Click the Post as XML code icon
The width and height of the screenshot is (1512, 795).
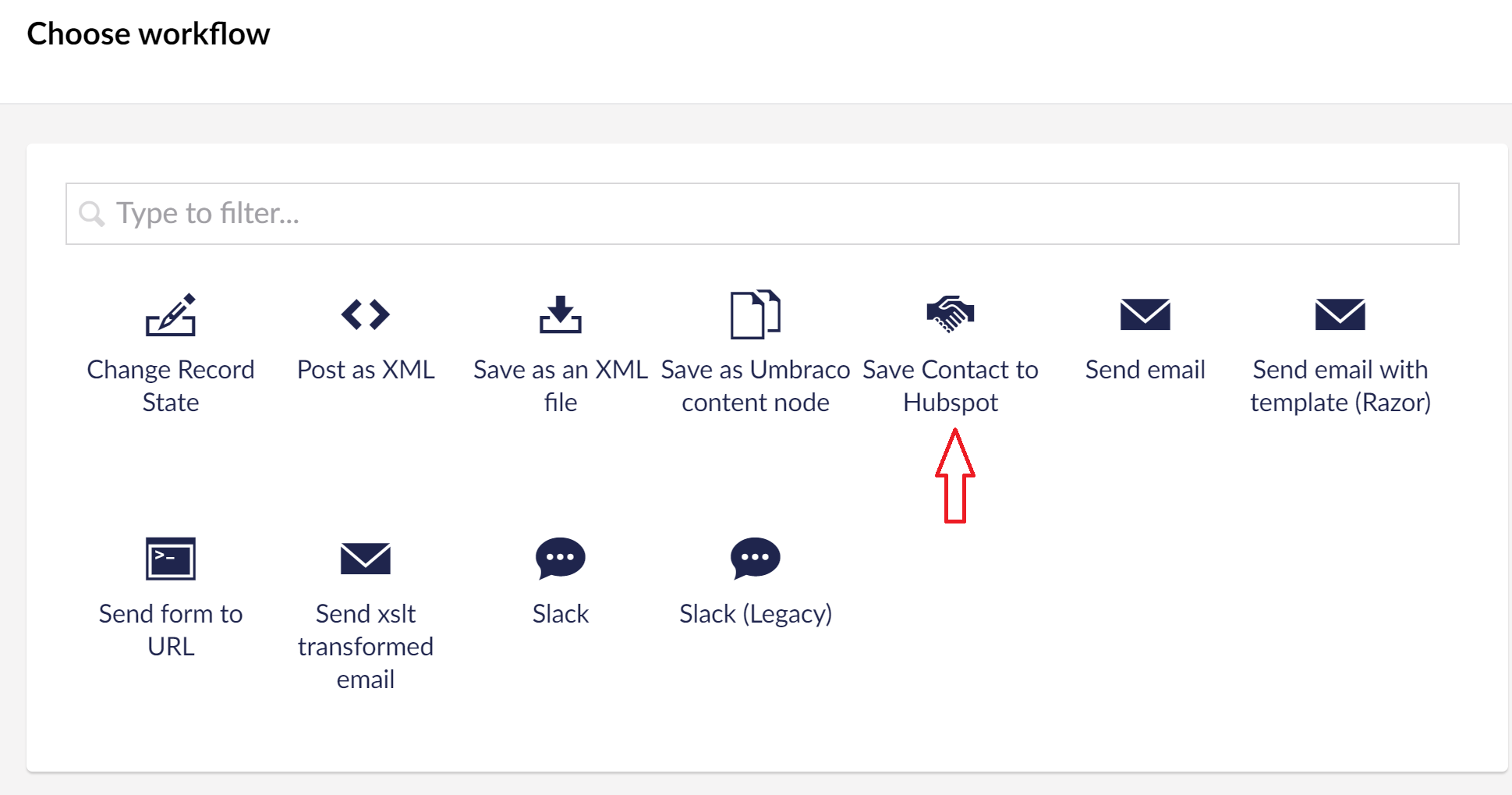[366, 316]
